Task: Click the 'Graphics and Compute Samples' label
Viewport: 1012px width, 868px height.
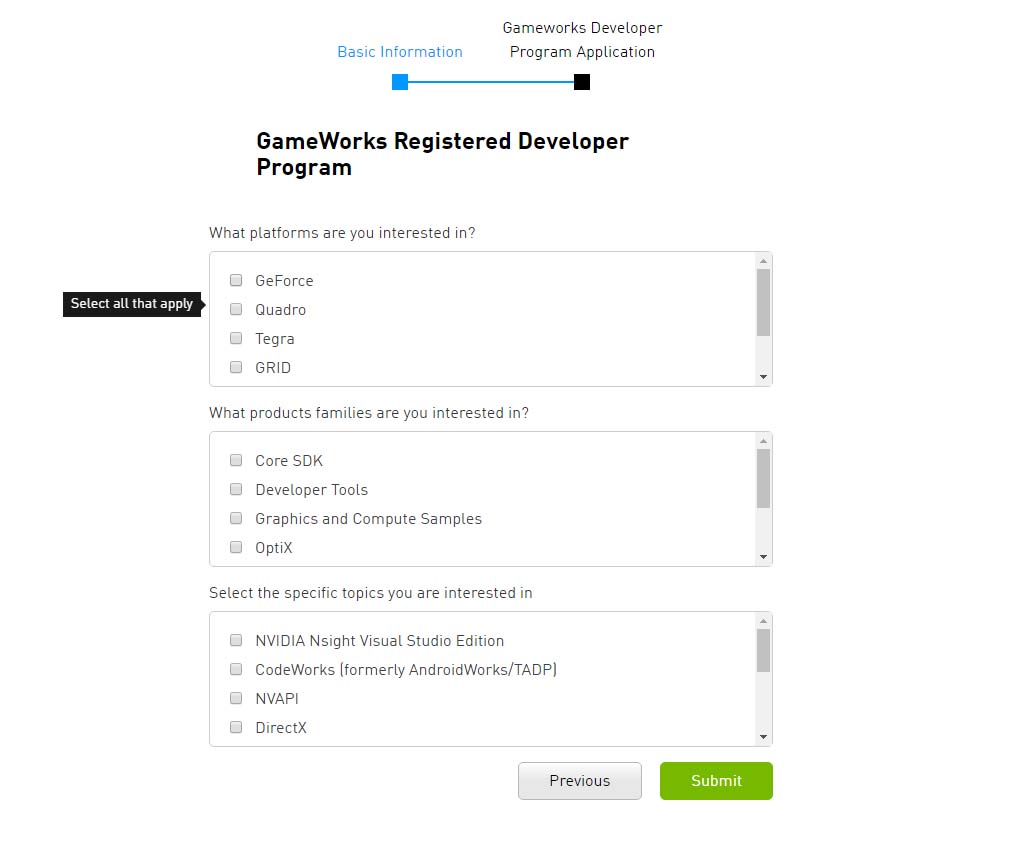Action: point(369,519)
